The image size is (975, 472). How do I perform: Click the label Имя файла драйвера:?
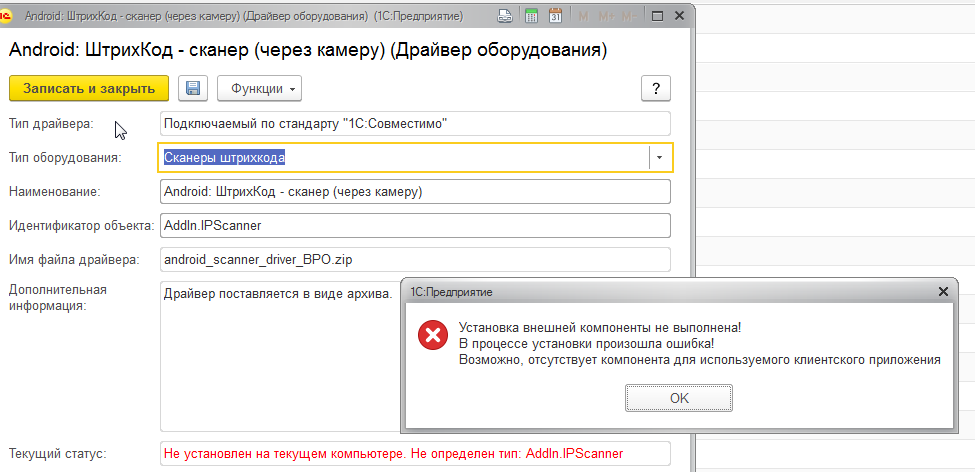point(75,260)
